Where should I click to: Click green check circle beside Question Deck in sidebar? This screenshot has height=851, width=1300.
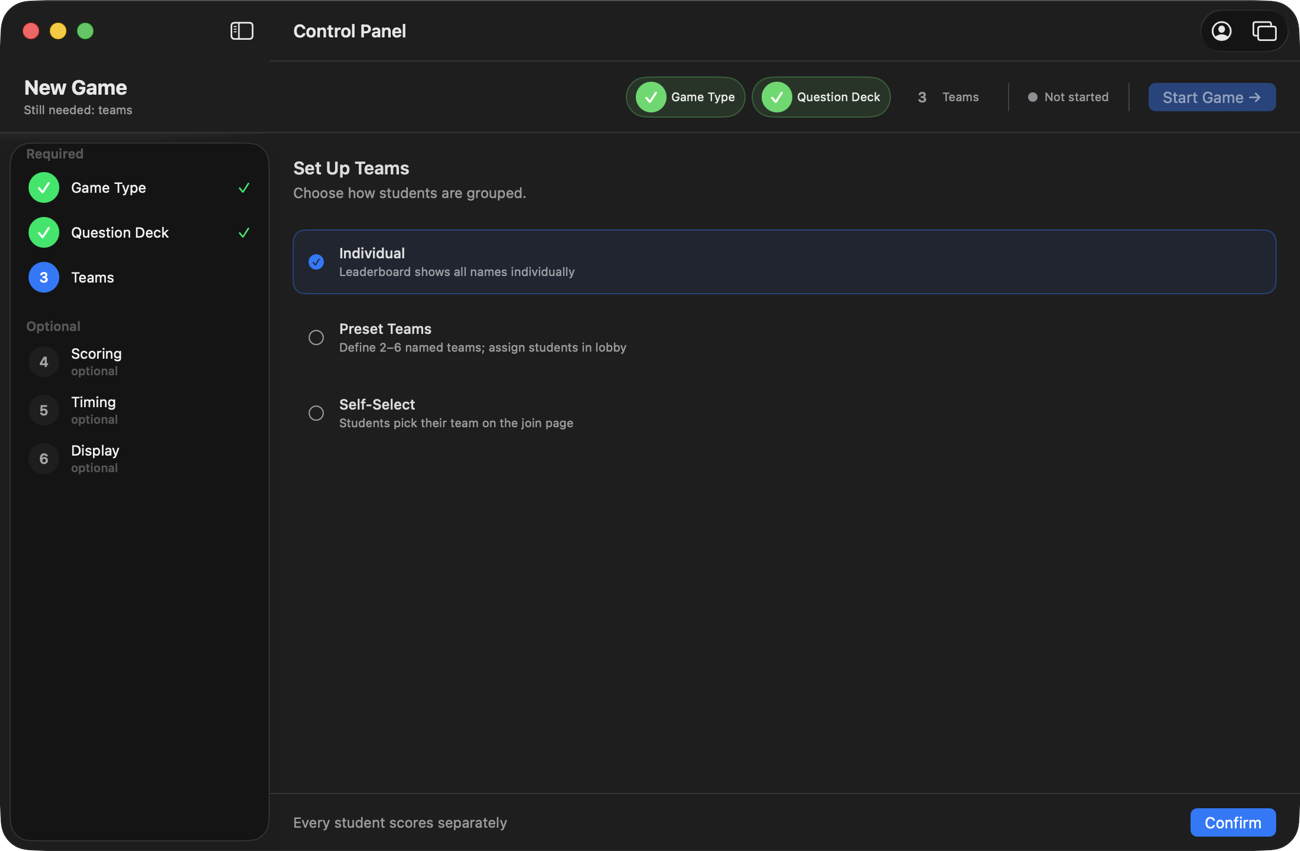tap(44, 233)
